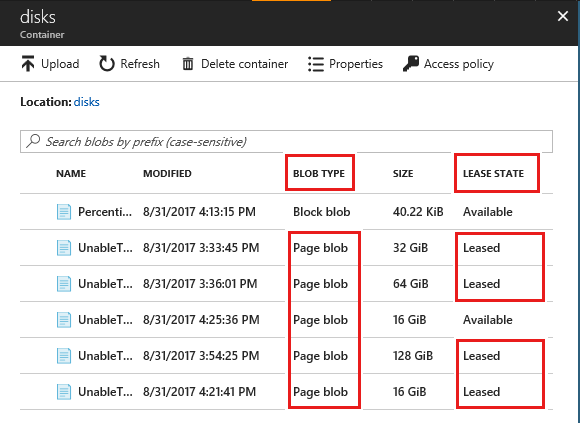Click the 128 GiB size cell
580x424 pixels.
pos(413,356)
